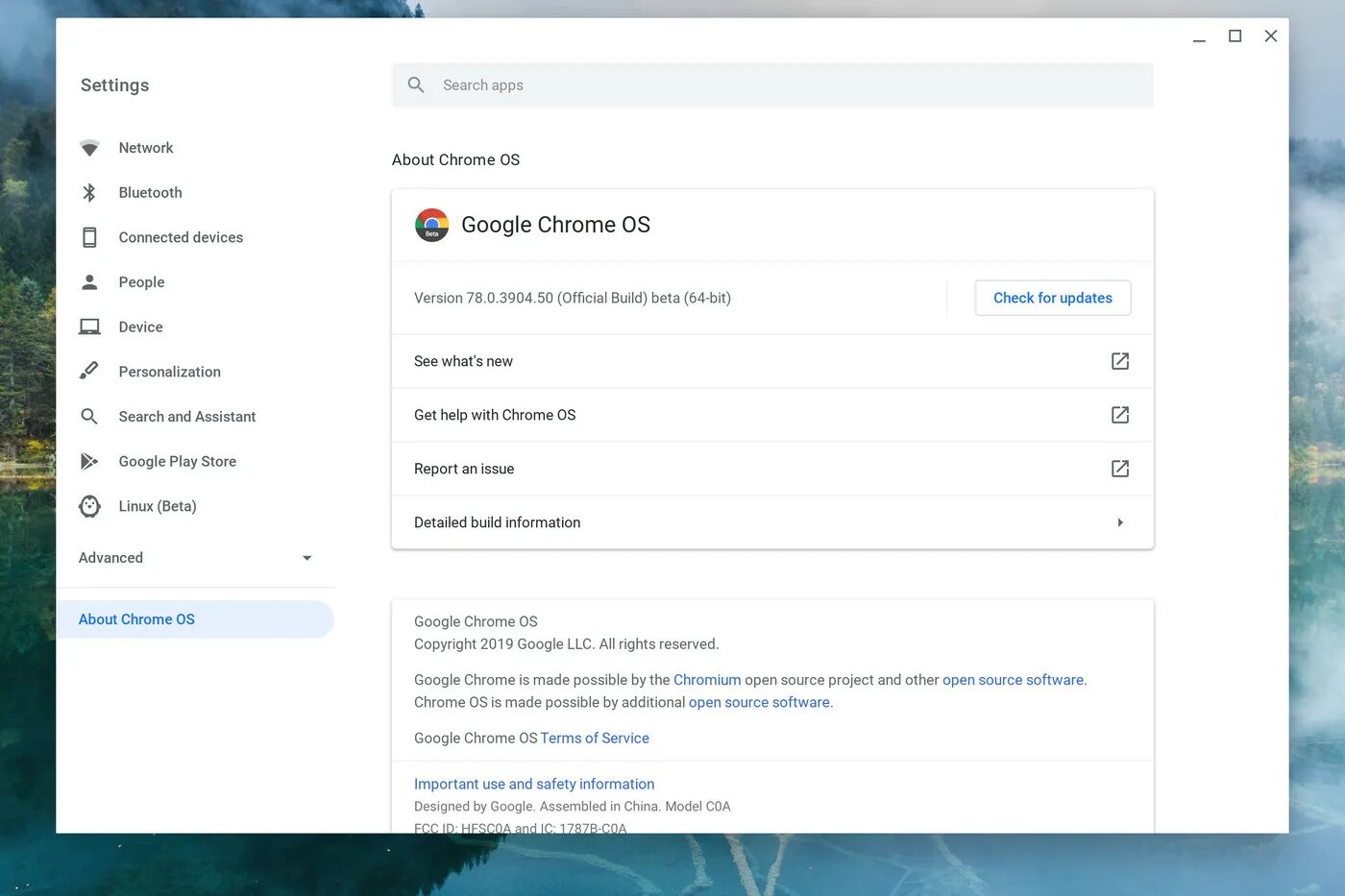Image resolution: width=1345 pixels, height=896 pixels.
Task: Click Version 78.0.3904.50 text
Action: (x=573, y=298)
